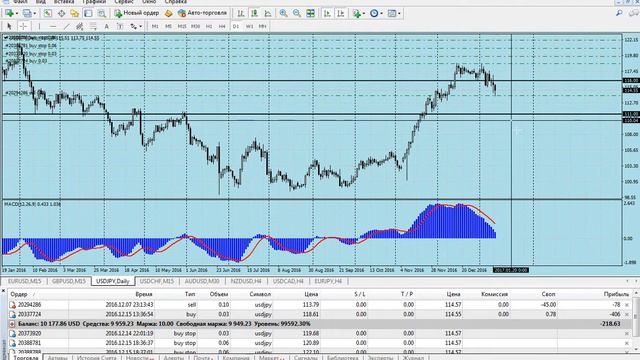Expand the Indicators dropdown arrow
This screenshot has height=360, width=640.
tap(364, 13)
